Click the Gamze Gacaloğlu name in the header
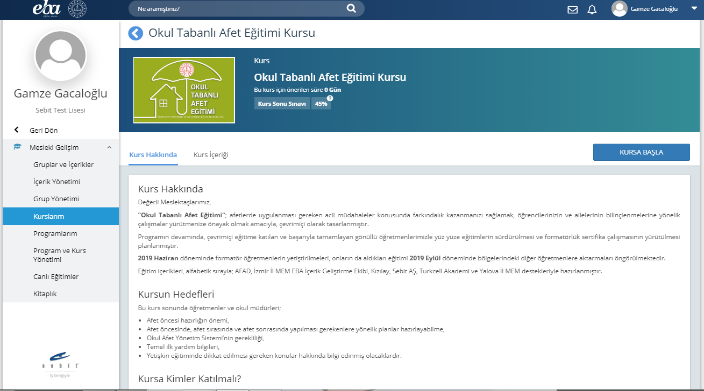The image size is (704, 391). (x=654, y=9)
